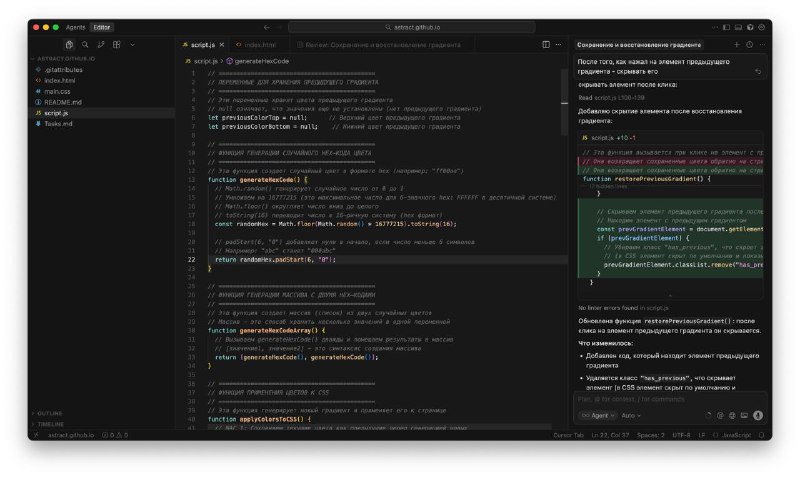Viewport: 800px width, 477px height.
Task: Open the Search view icon
Action: pyautogui.click(x=86, y=45)
